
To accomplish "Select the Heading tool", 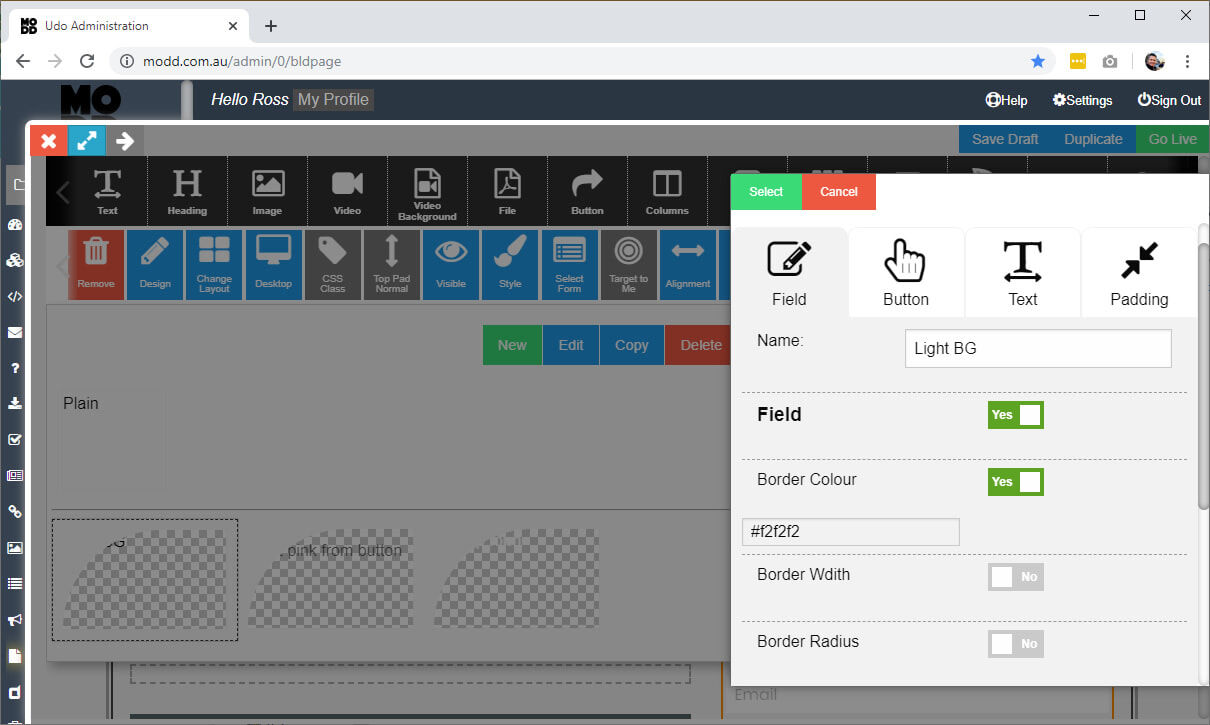I will [x=187, y=191].
